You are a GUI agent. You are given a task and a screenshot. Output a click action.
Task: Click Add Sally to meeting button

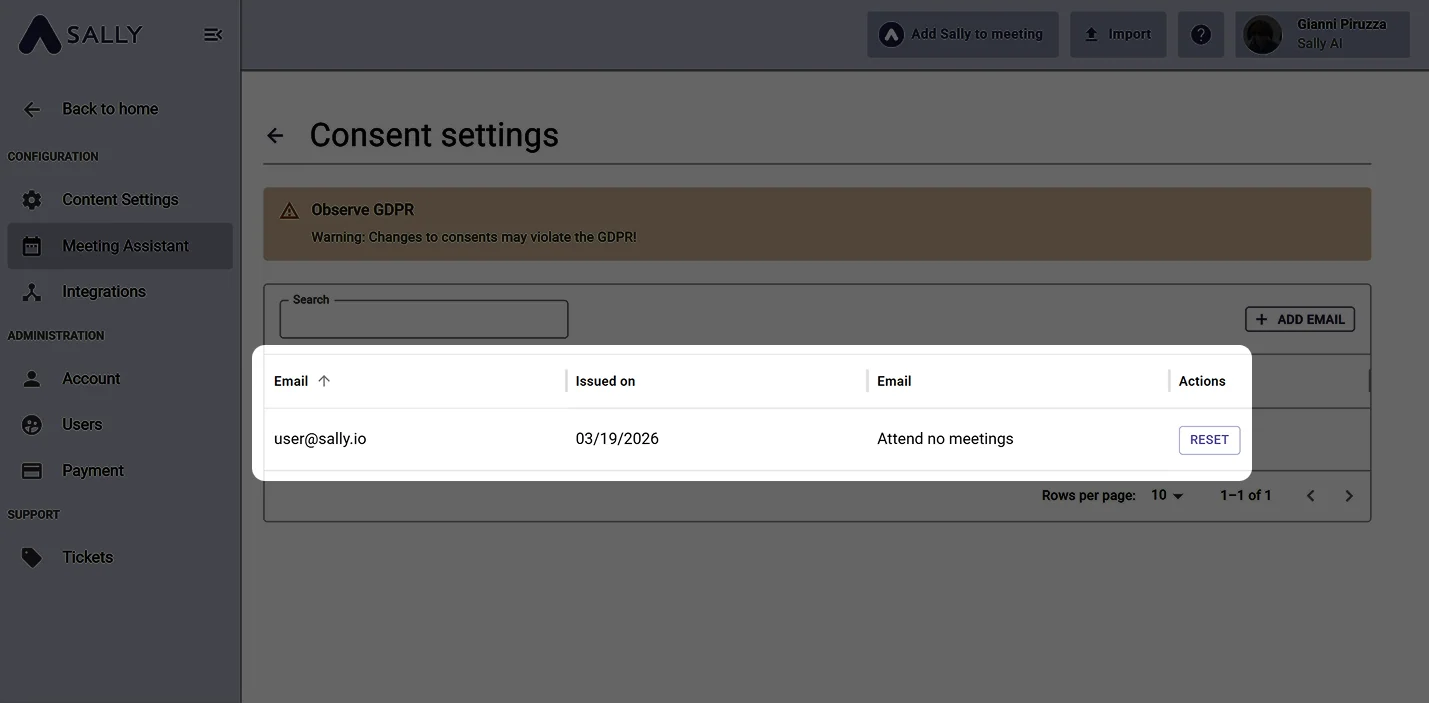pyautogui.click(x=962, y=35)
